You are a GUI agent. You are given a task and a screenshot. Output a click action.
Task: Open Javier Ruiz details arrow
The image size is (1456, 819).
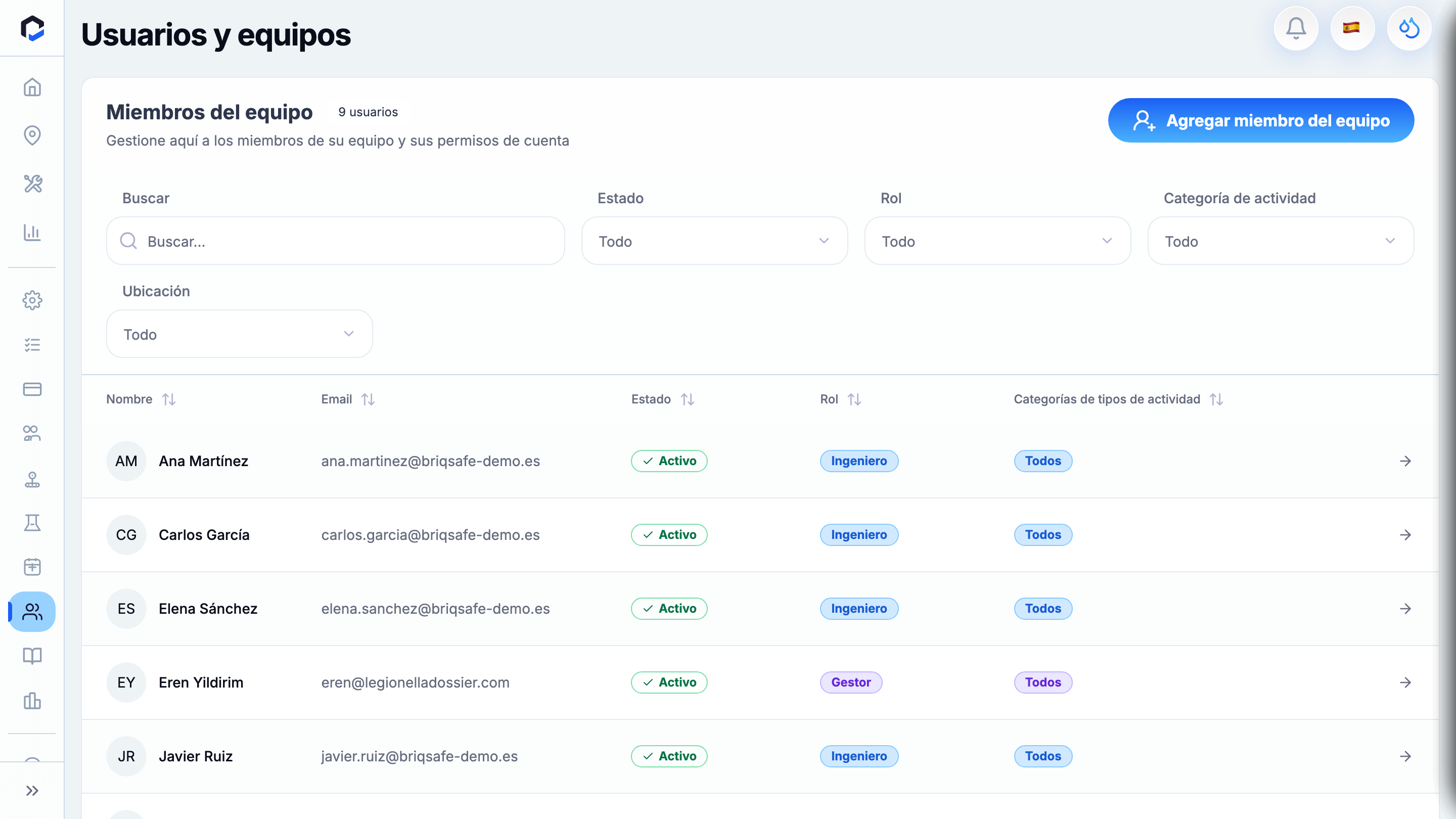click(1405, 756)
